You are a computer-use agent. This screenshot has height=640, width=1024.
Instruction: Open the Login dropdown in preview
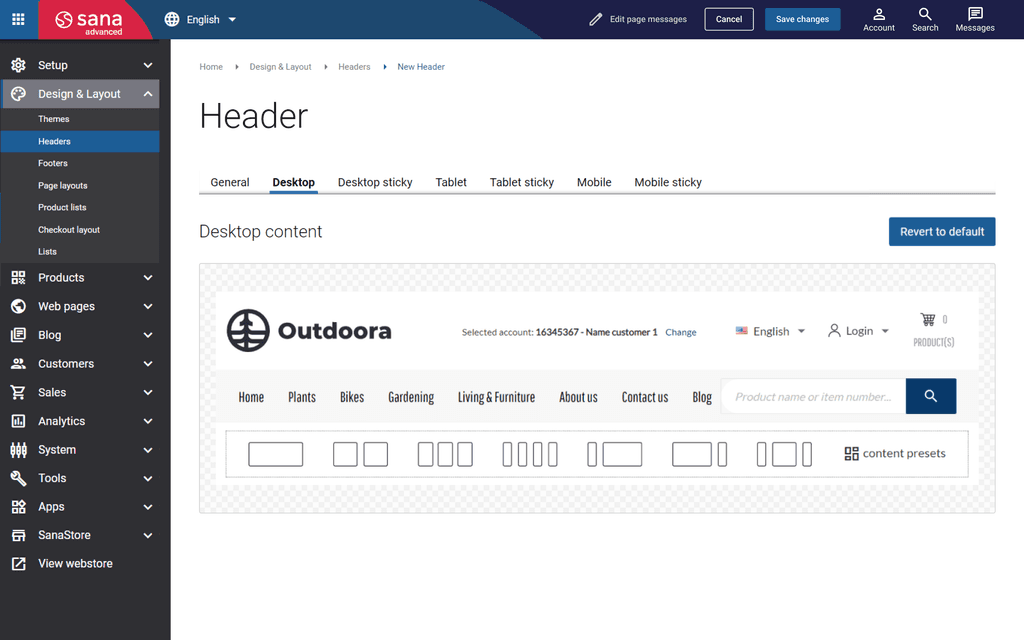click(859, 331)
